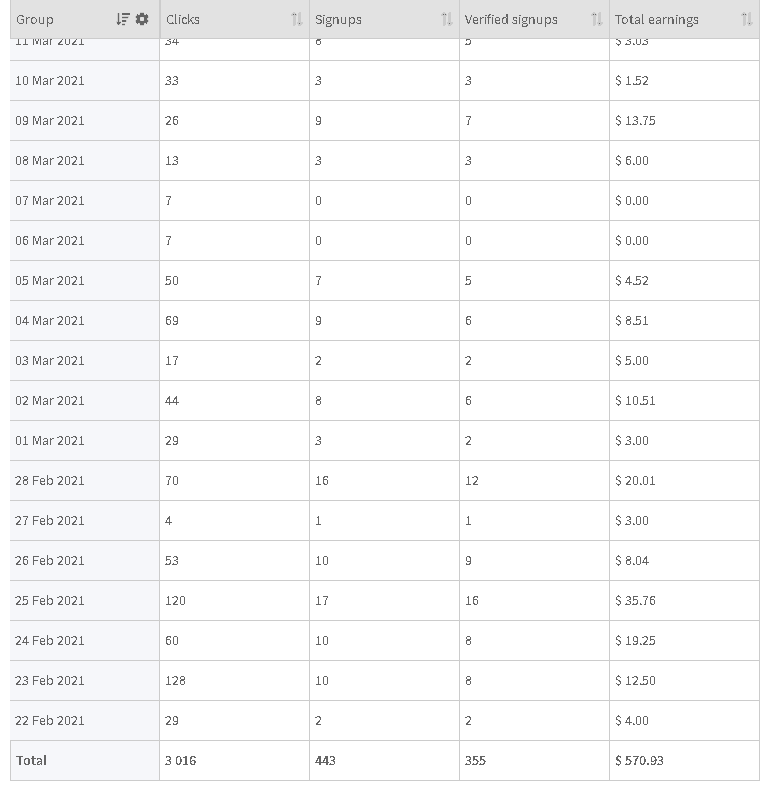Select the 05 Mar 2021 date cell
Screen dimensions: 764x790
[x=85, y=281]
